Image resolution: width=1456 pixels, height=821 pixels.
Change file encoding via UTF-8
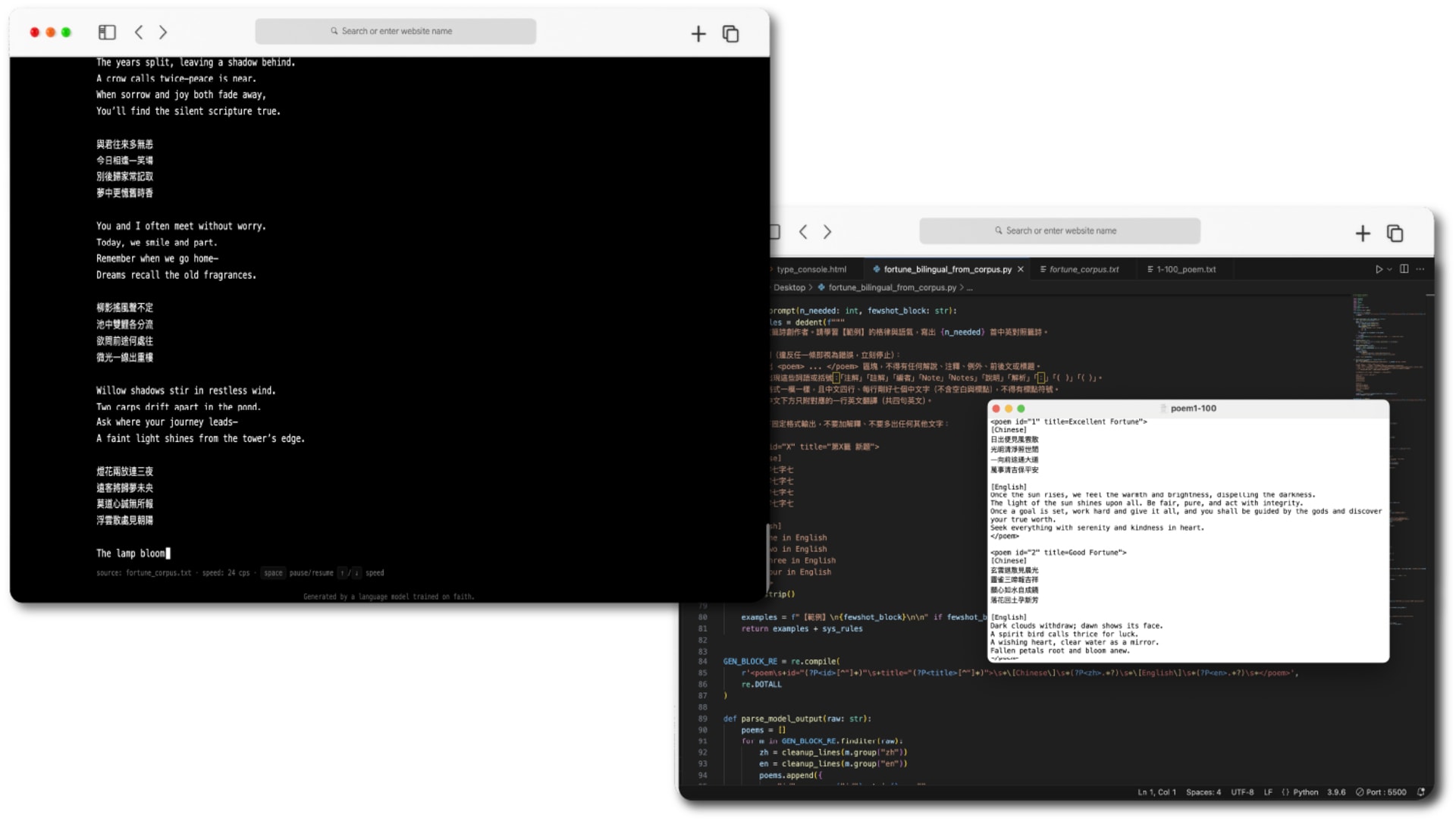coord(1242,792)
